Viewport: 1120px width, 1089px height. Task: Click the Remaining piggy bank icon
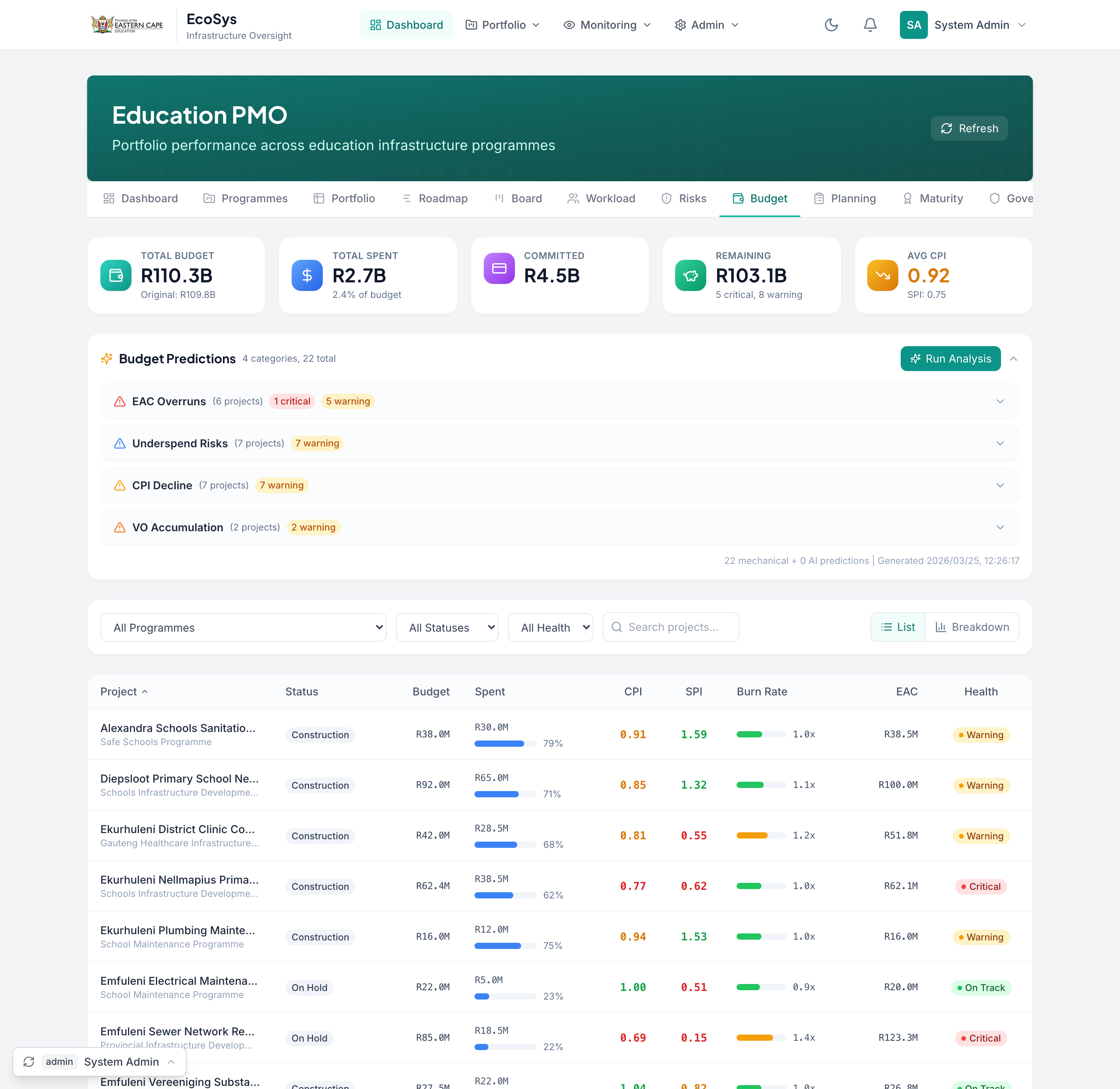[690, 275]
